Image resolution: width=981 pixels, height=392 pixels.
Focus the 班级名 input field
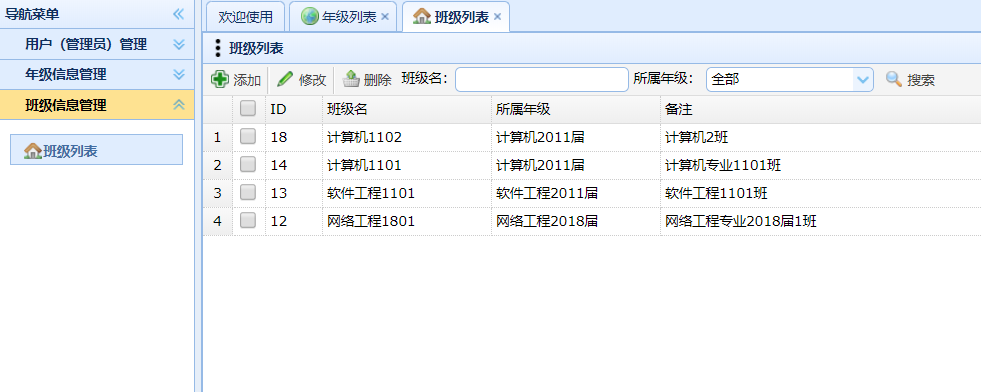[542, 79]
